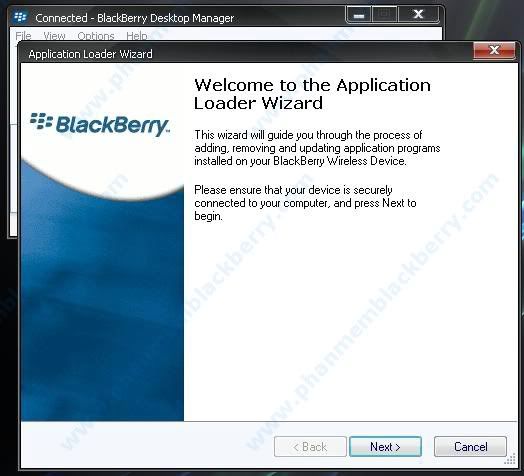Open the Options menu in Desktop Manager
The height and width of the screenshot is (476, 524).
click(96, 36)
